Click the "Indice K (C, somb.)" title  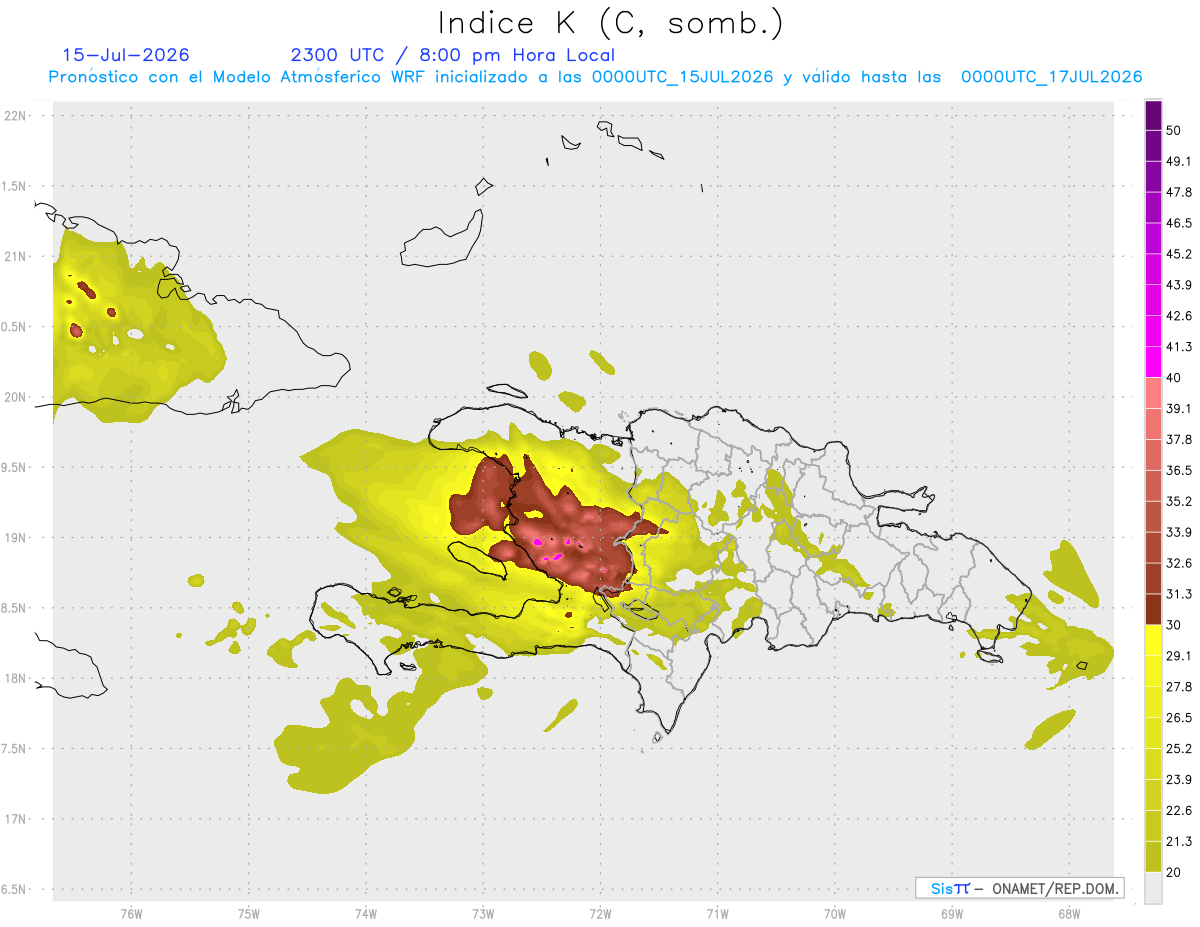click(x=610, y=23)
